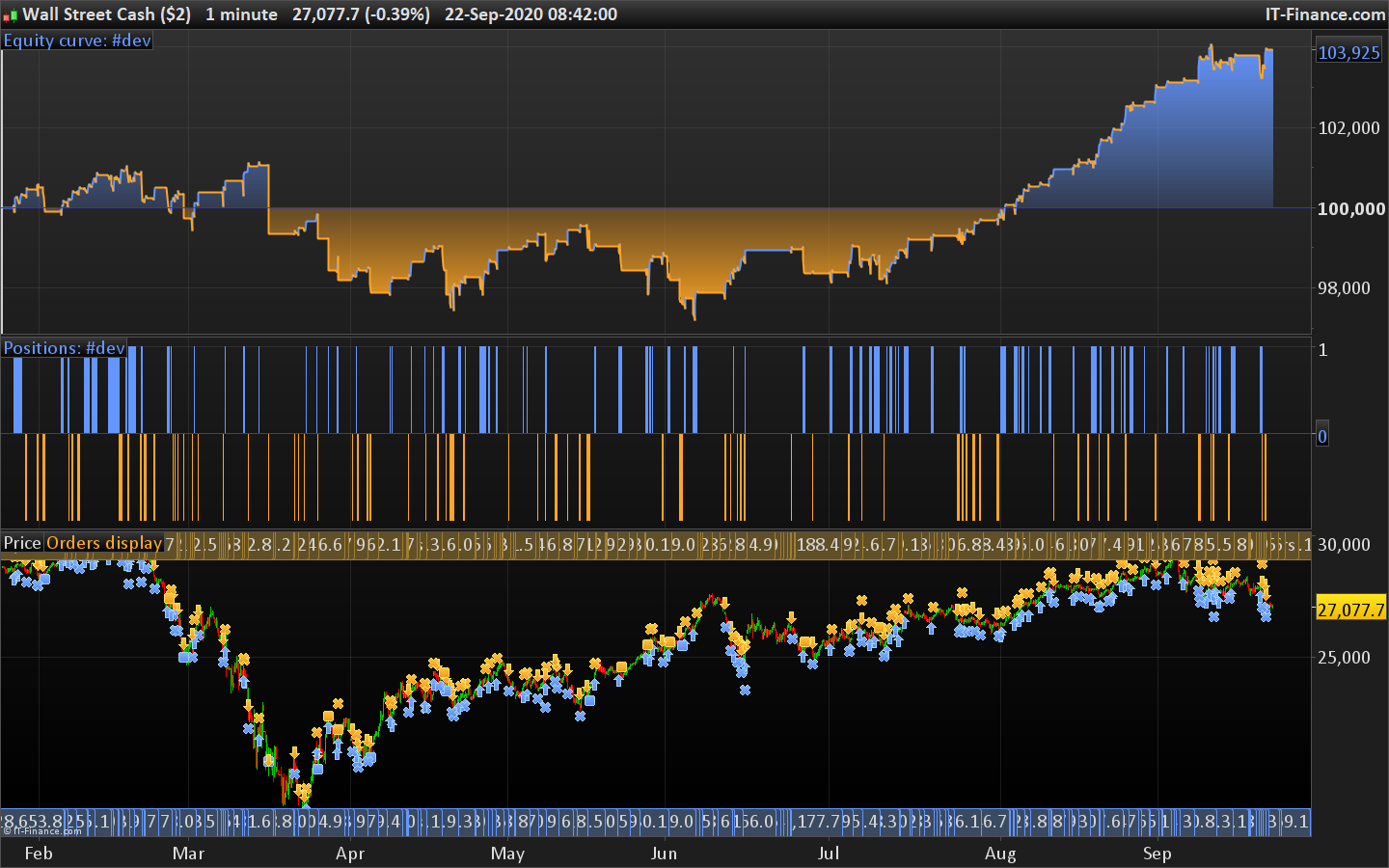1389x868 pixels.
Task: Open the IT-Finance.com link in the header
Action: pos(1325,14)
